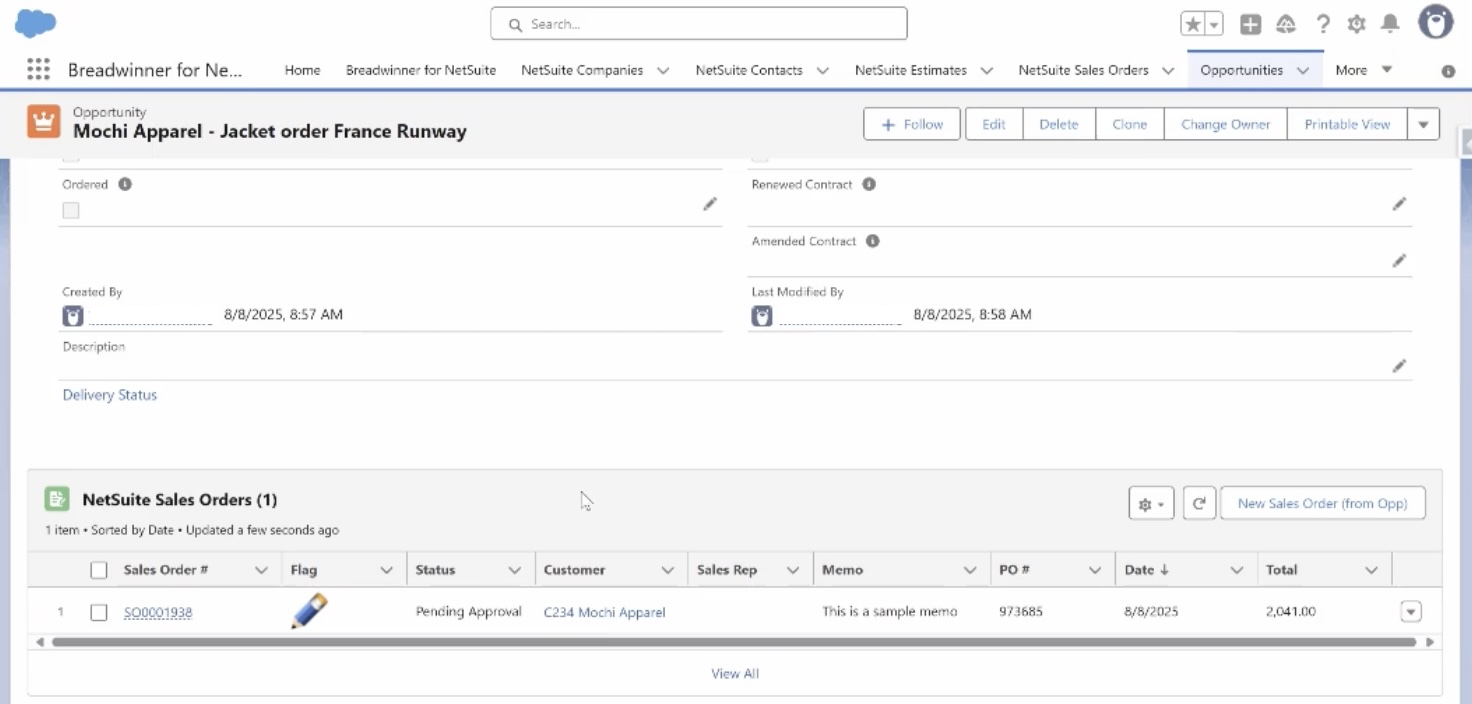Viewport: 1472px width, 704px height.
Task: Edit the Description field pencil icon
Action: 1399,366
